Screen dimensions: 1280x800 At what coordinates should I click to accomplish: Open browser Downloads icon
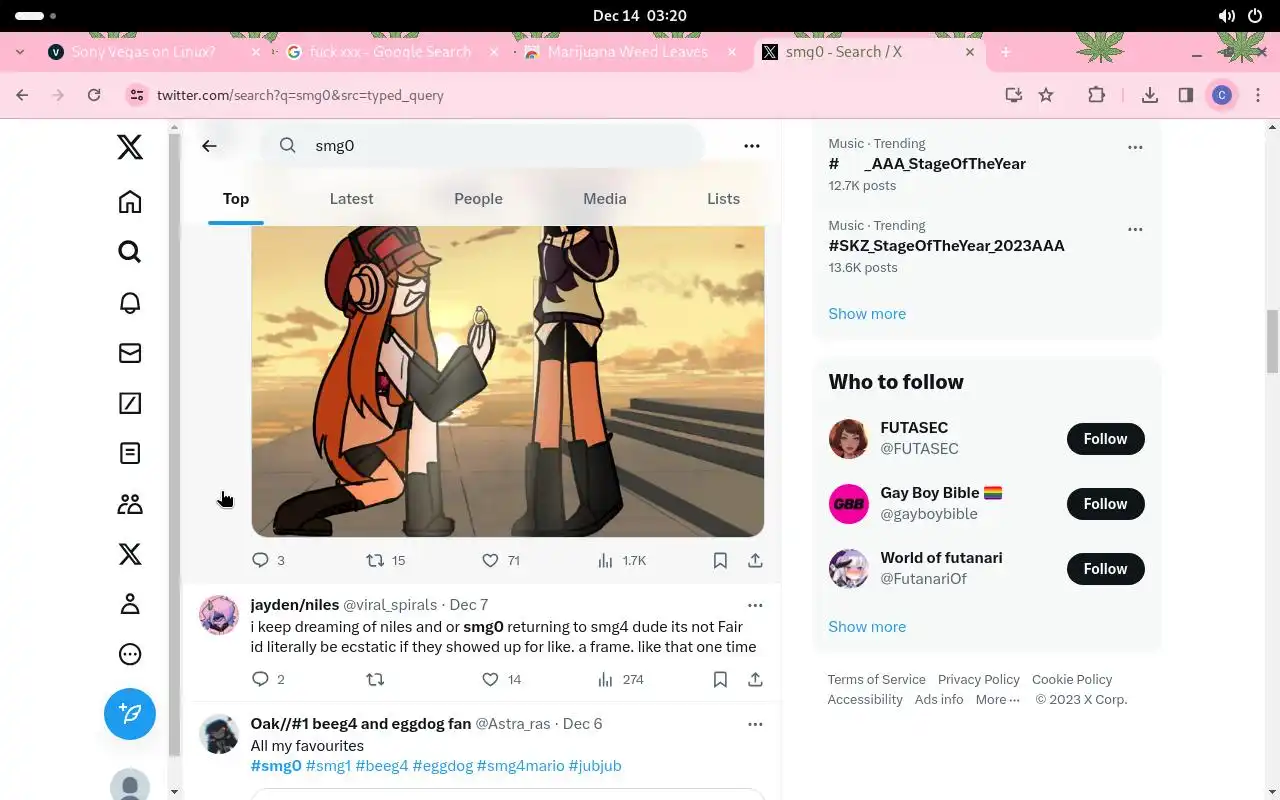pyautogui.click(x=1150, y=95)
